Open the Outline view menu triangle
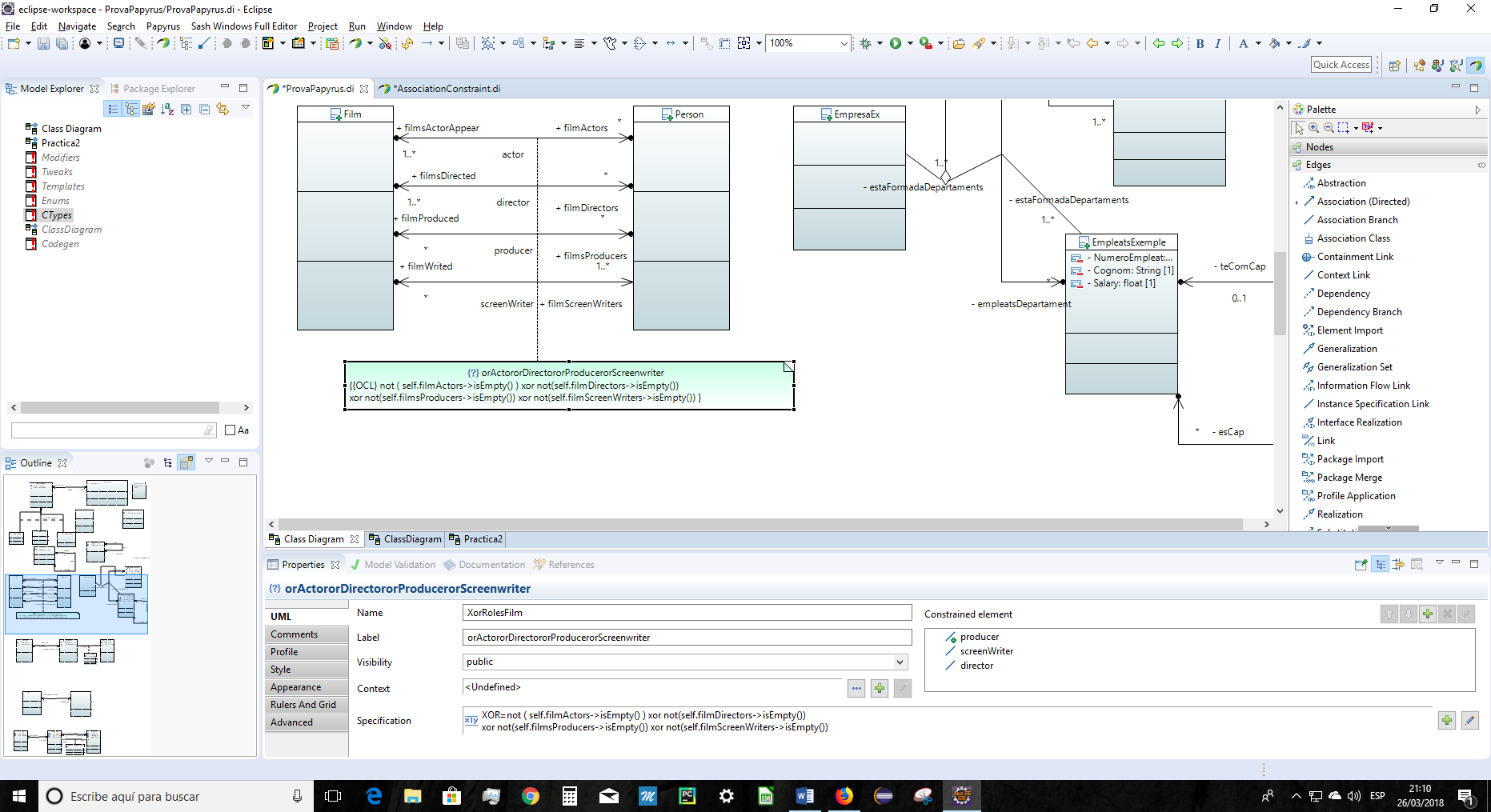The image size is (1491, 812). [209, 461]
